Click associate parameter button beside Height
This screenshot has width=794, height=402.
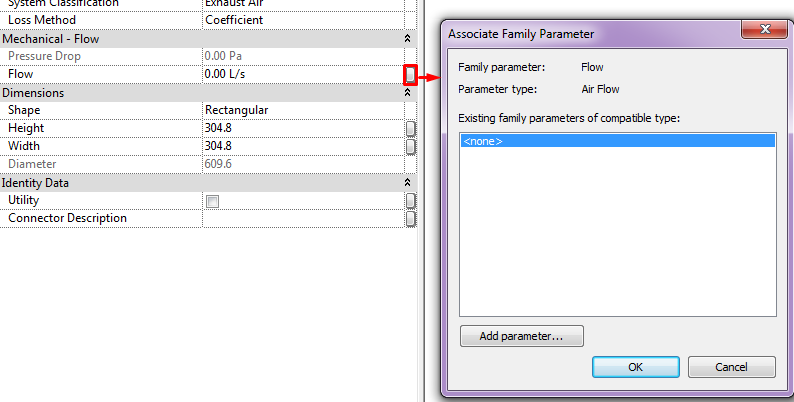click(411, 129)
